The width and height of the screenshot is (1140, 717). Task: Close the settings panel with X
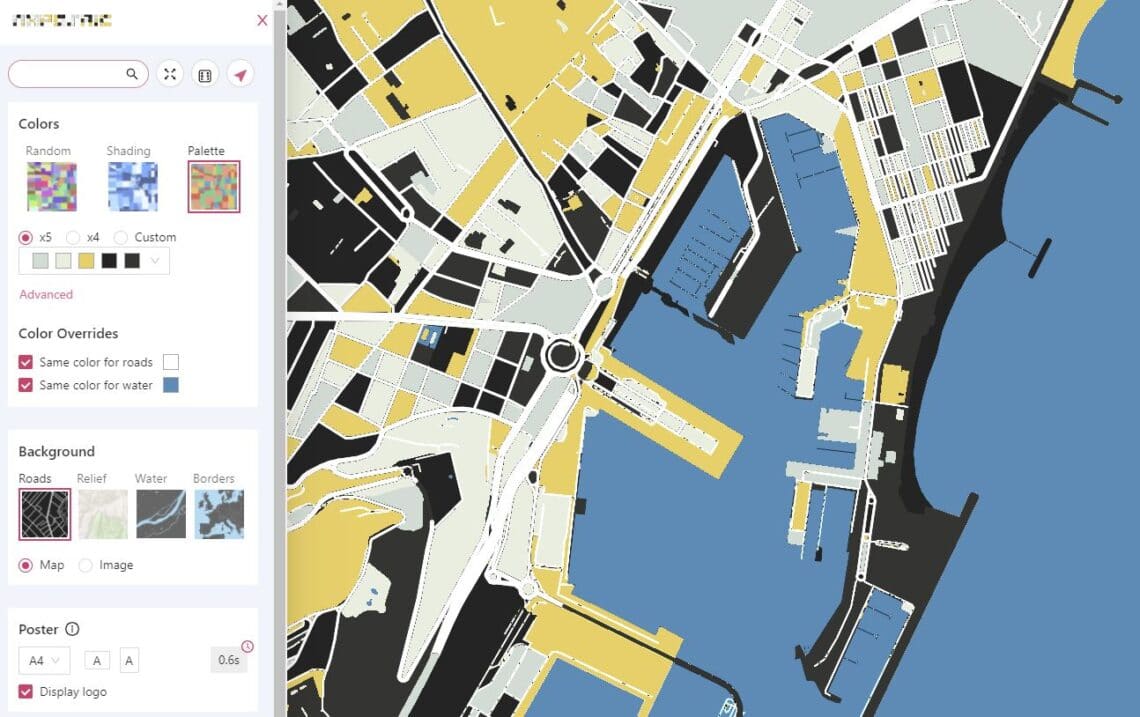pyautogui.click(x=262, y=20)
